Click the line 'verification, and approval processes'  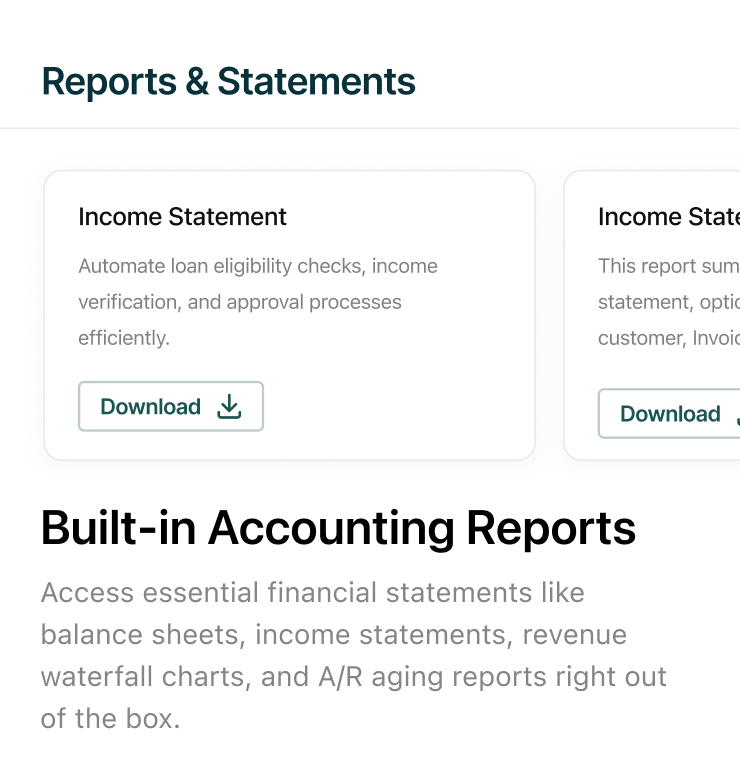pyautogui.click(x=240, y=302)
